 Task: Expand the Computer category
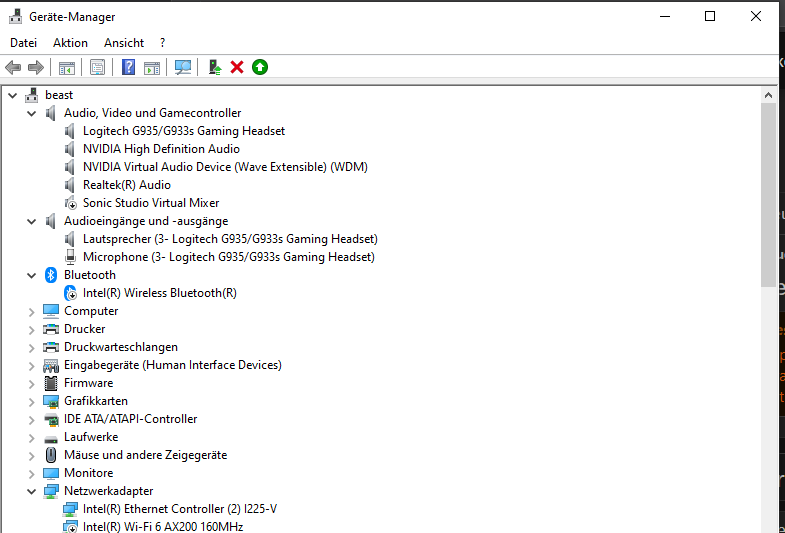pos(32,312)
